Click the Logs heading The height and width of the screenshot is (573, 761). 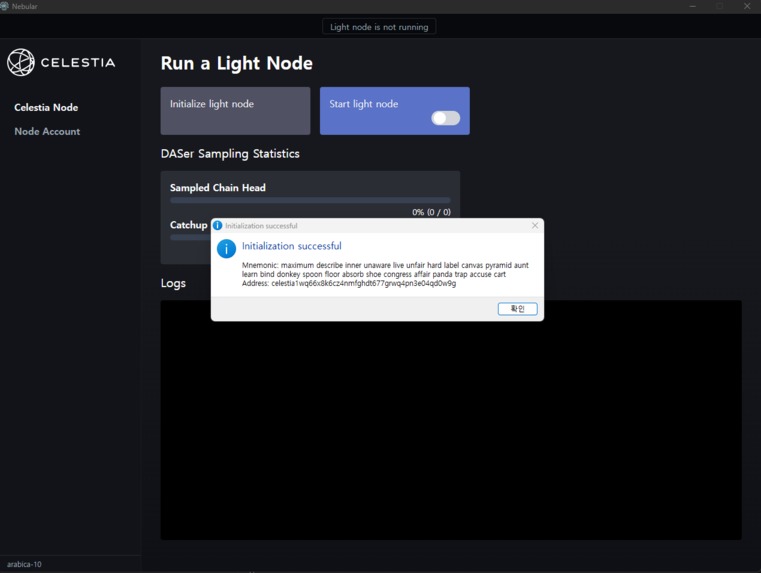tap(173, 283)
